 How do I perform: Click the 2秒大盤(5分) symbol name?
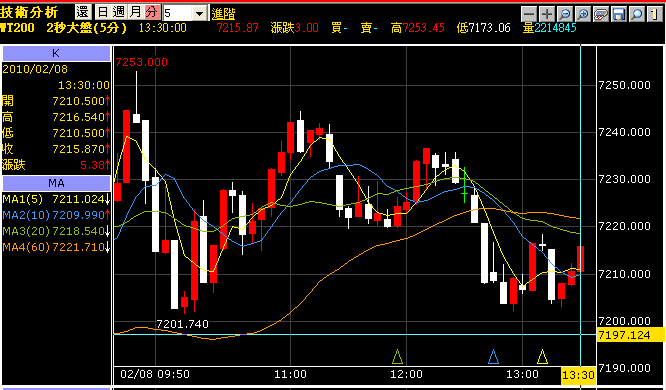pos(87,28)
